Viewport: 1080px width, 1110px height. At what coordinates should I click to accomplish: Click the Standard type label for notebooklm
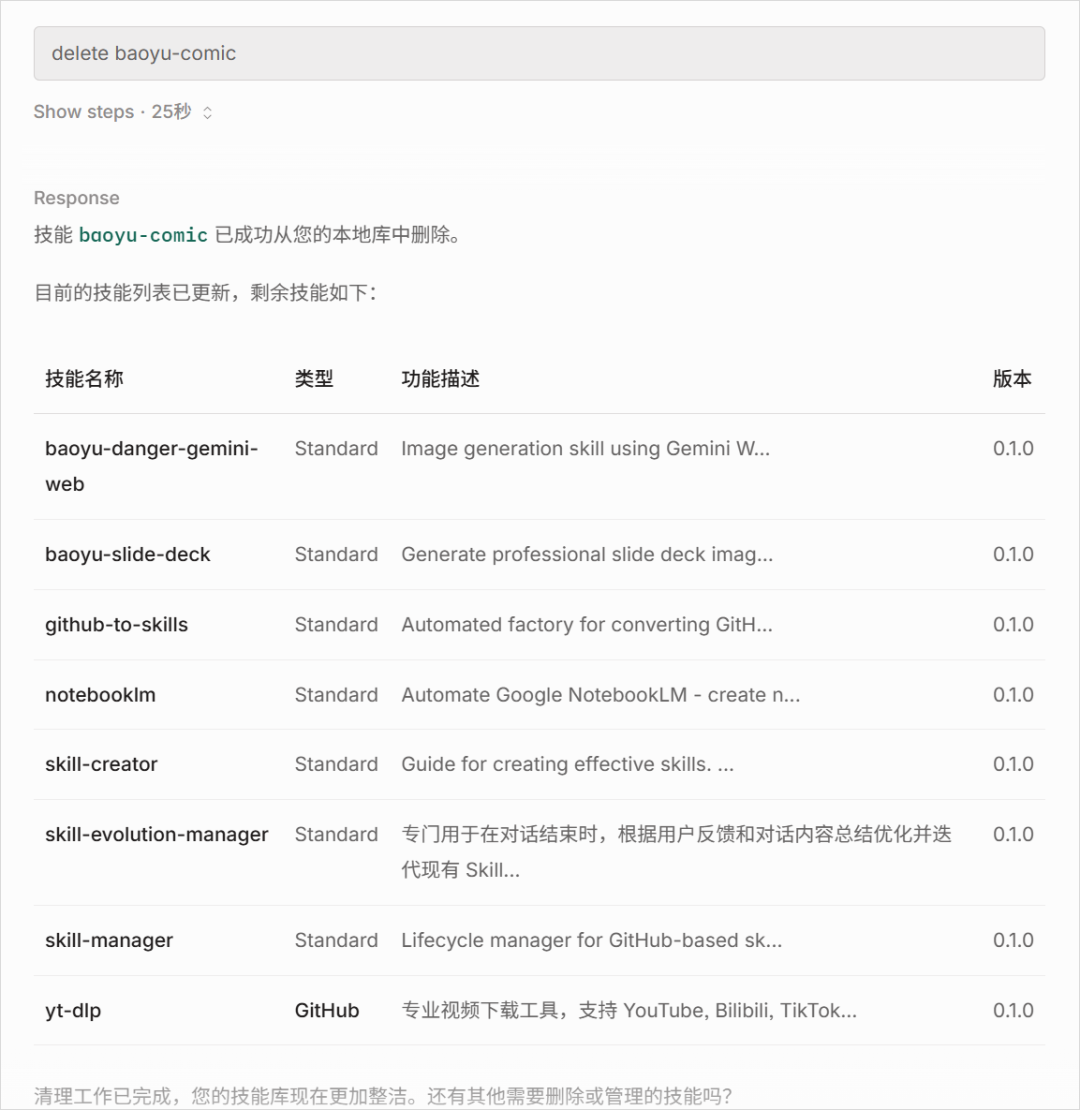click(336, 694)
